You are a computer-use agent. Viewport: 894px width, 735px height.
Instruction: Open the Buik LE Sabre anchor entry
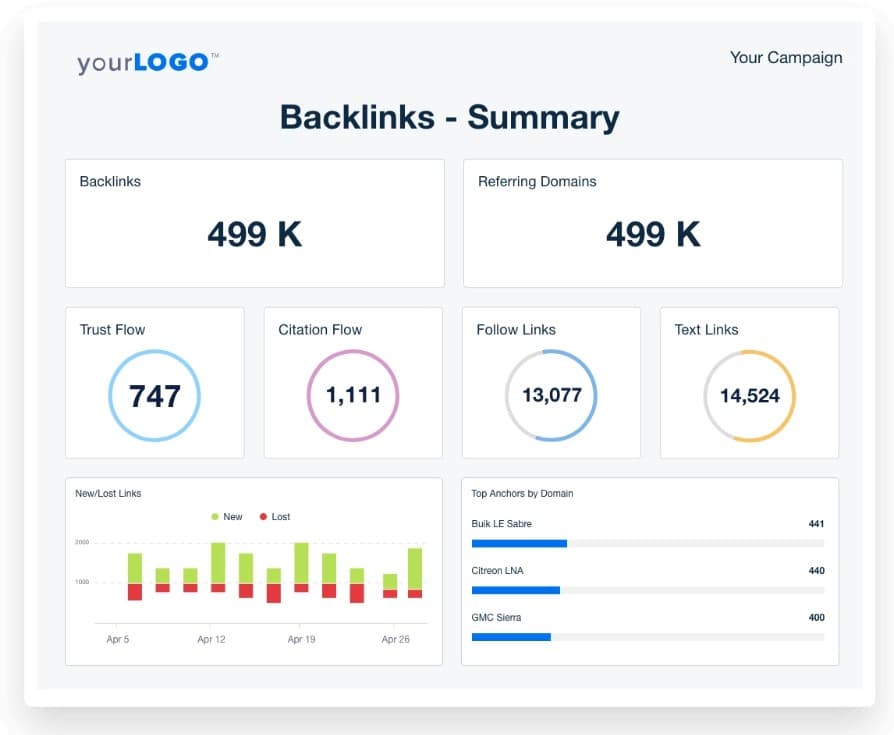point(500,523)
